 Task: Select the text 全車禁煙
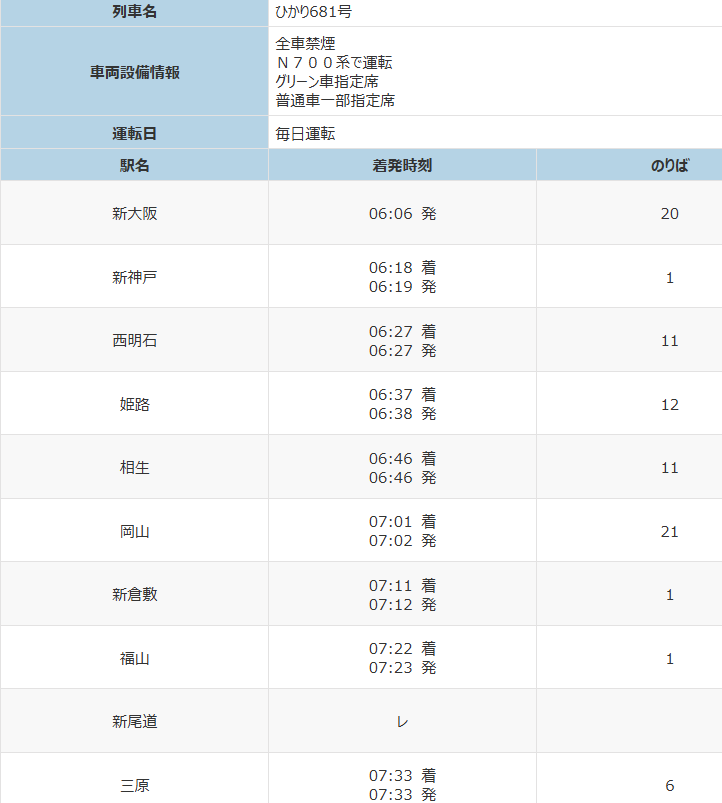(x=305, y=44)
